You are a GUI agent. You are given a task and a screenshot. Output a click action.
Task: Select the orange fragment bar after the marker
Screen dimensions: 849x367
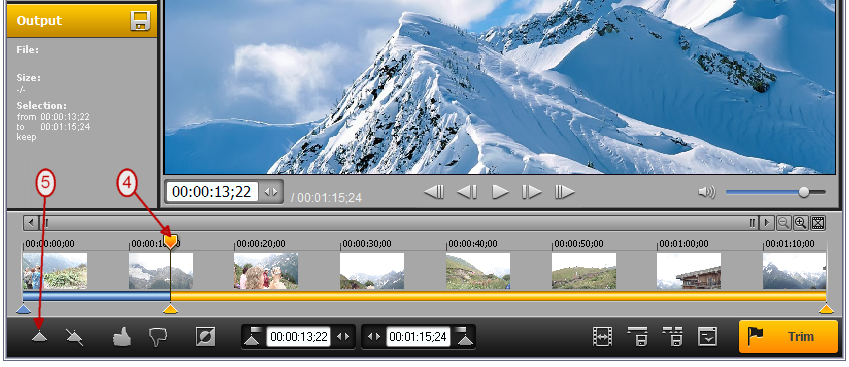click(499, 296)
